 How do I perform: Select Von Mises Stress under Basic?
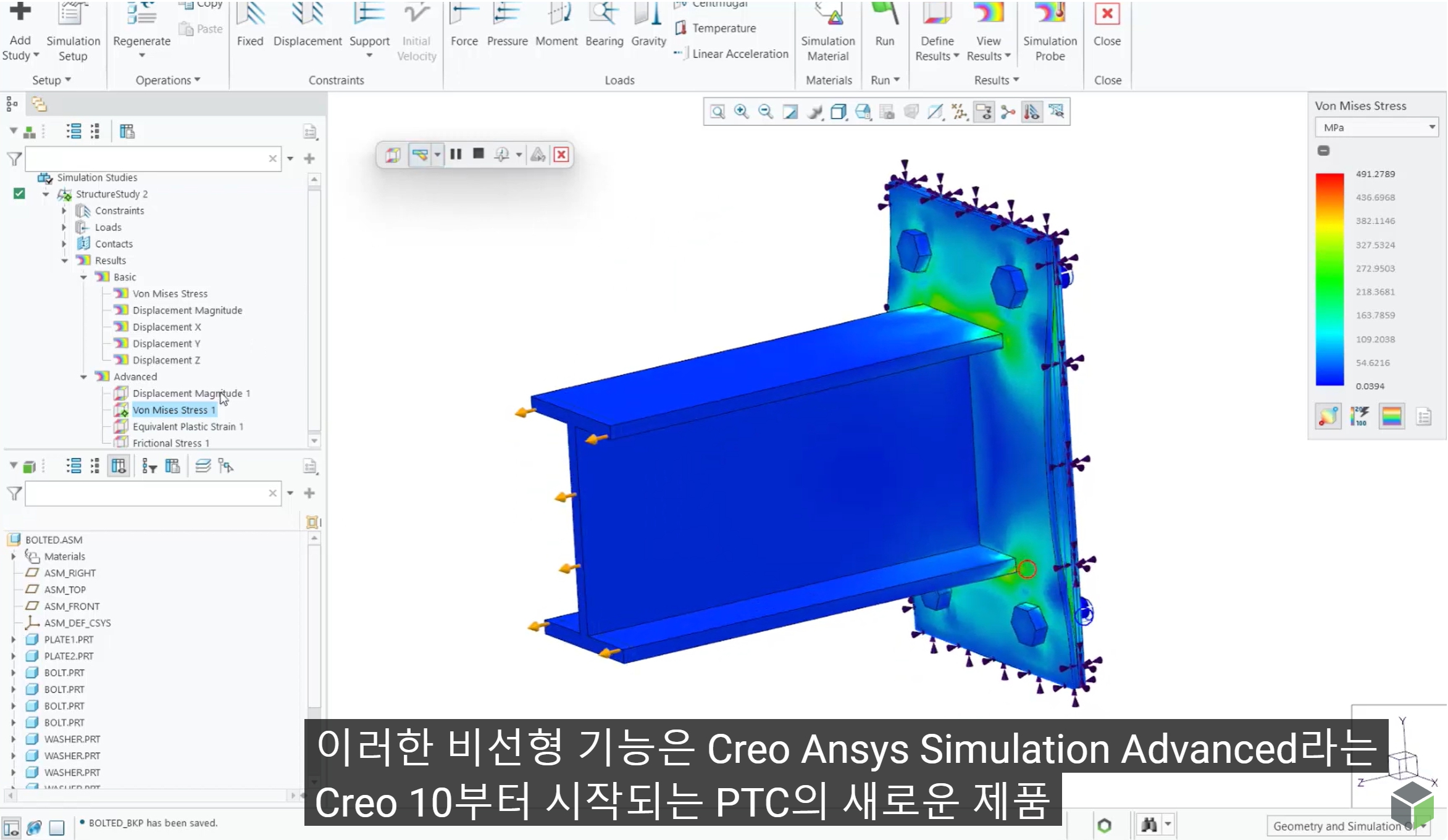tap(170, 294)
